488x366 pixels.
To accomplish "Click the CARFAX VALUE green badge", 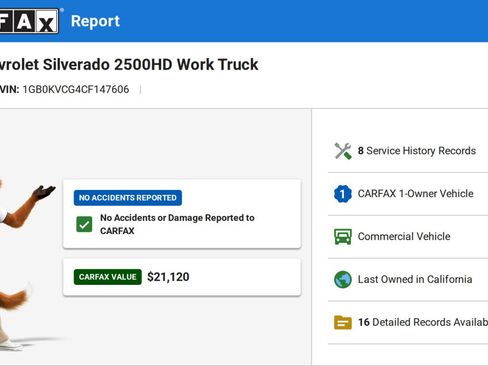I will [108, 277].
